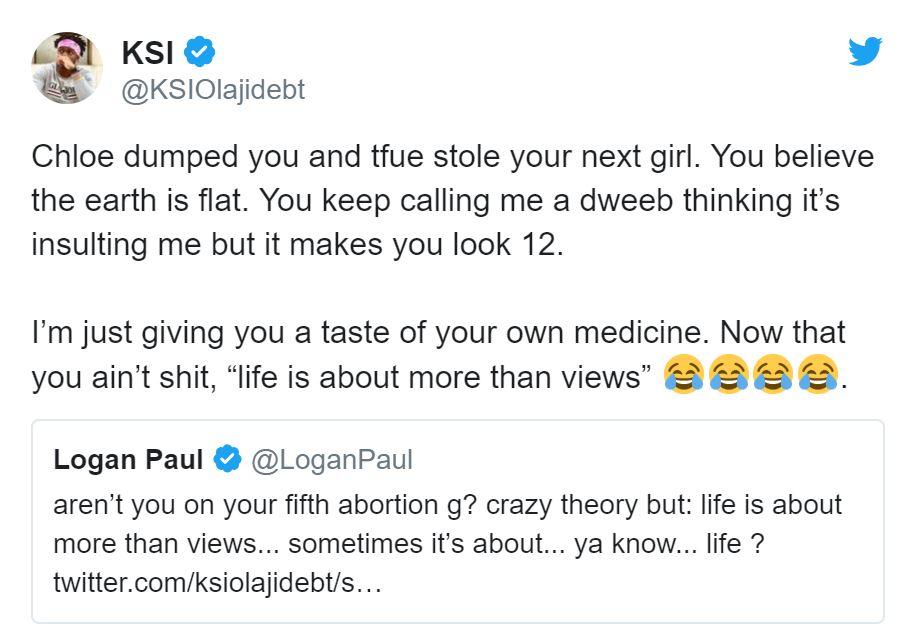The width and height of the screenshot is (911, 644).
Task: Follow the twitter.com/ksiolajidebt/s… link
Action: [x=217, y=582]
